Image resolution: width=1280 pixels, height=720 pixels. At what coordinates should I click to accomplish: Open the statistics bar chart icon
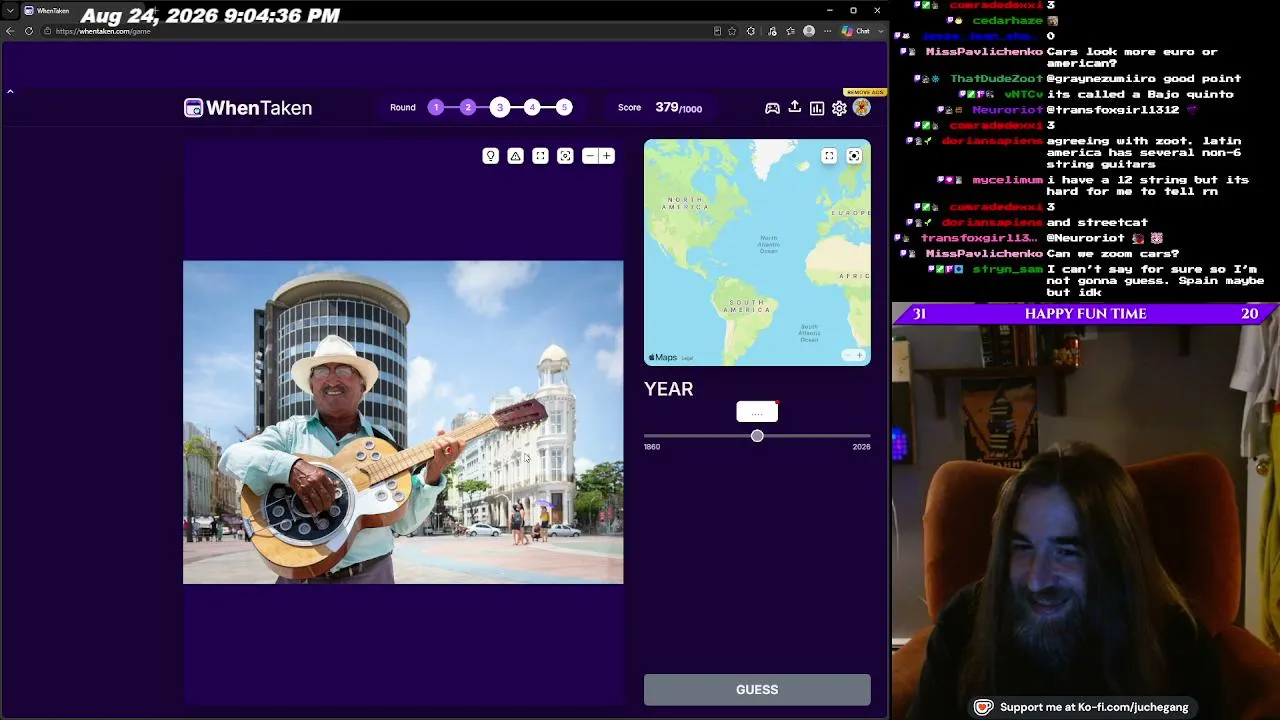coord(817,108)
